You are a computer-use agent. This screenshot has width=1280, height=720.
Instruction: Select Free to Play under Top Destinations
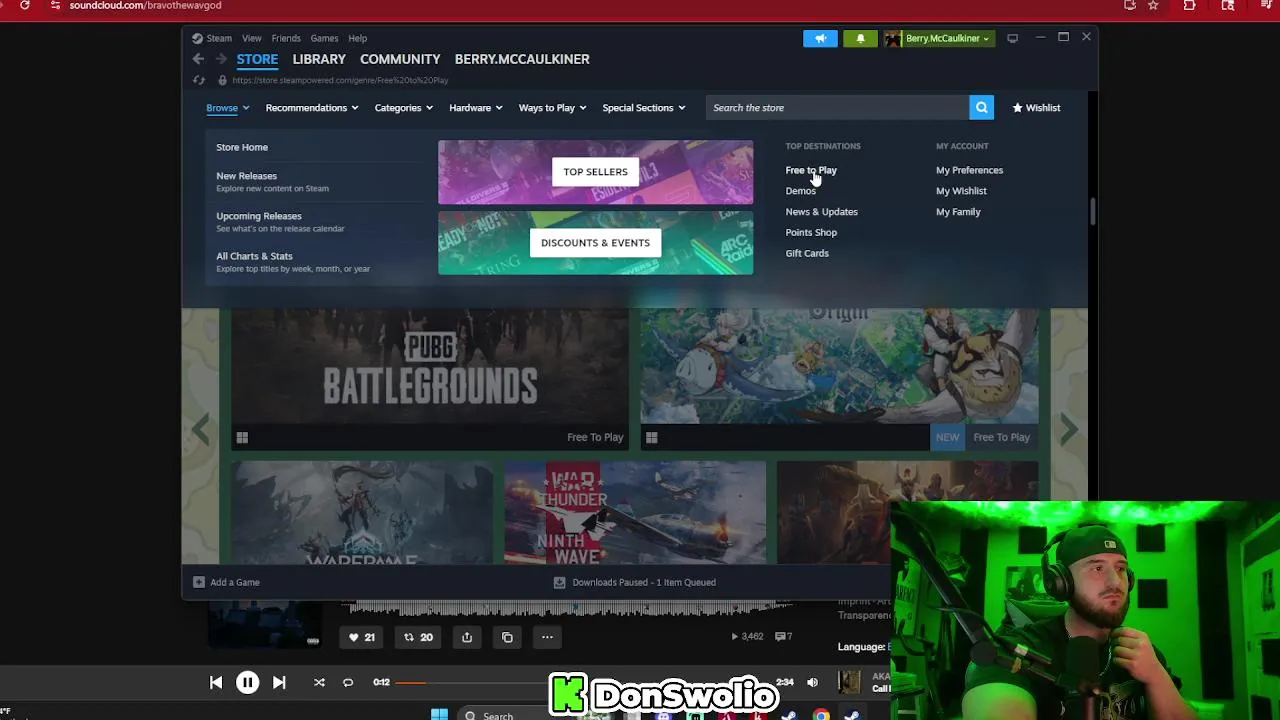tap(811, 170)
